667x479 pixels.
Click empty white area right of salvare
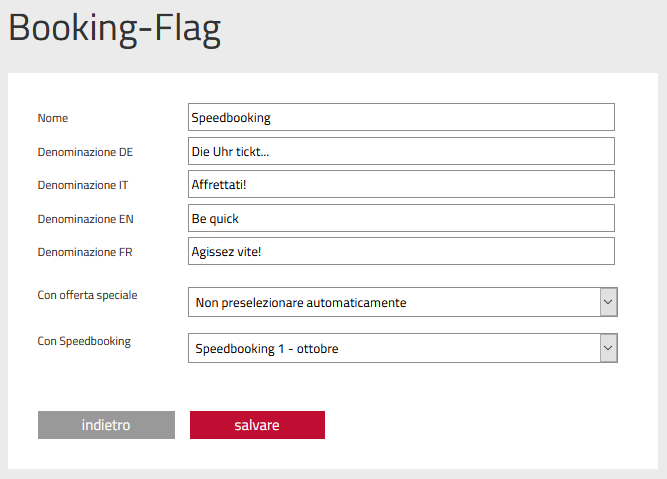coord(480,425)
